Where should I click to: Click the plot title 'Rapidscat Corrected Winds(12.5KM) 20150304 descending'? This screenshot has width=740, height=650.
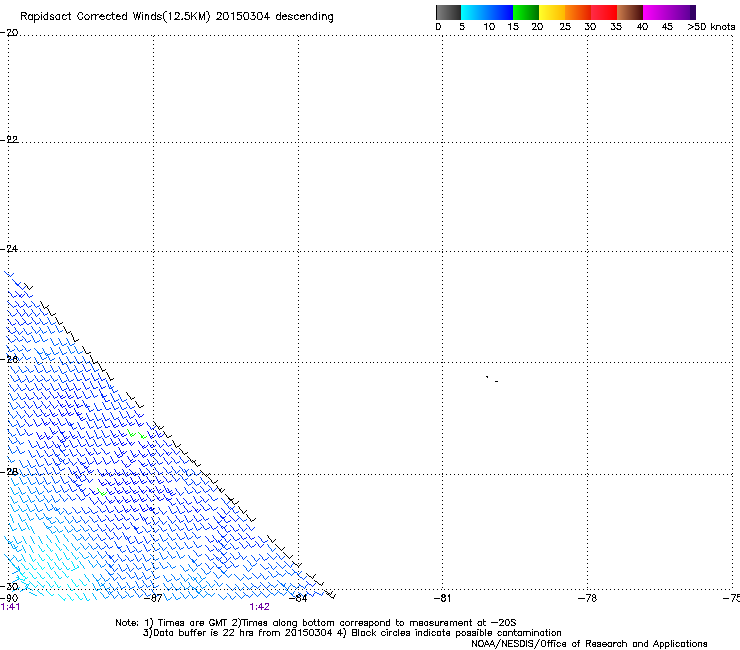tap(177, 17)
